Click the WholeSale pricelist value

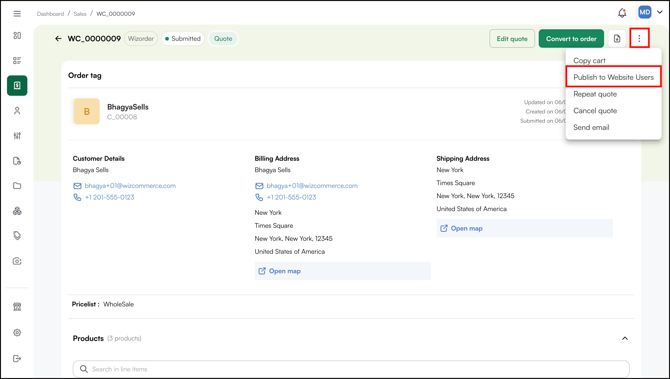tap(118, 304)
